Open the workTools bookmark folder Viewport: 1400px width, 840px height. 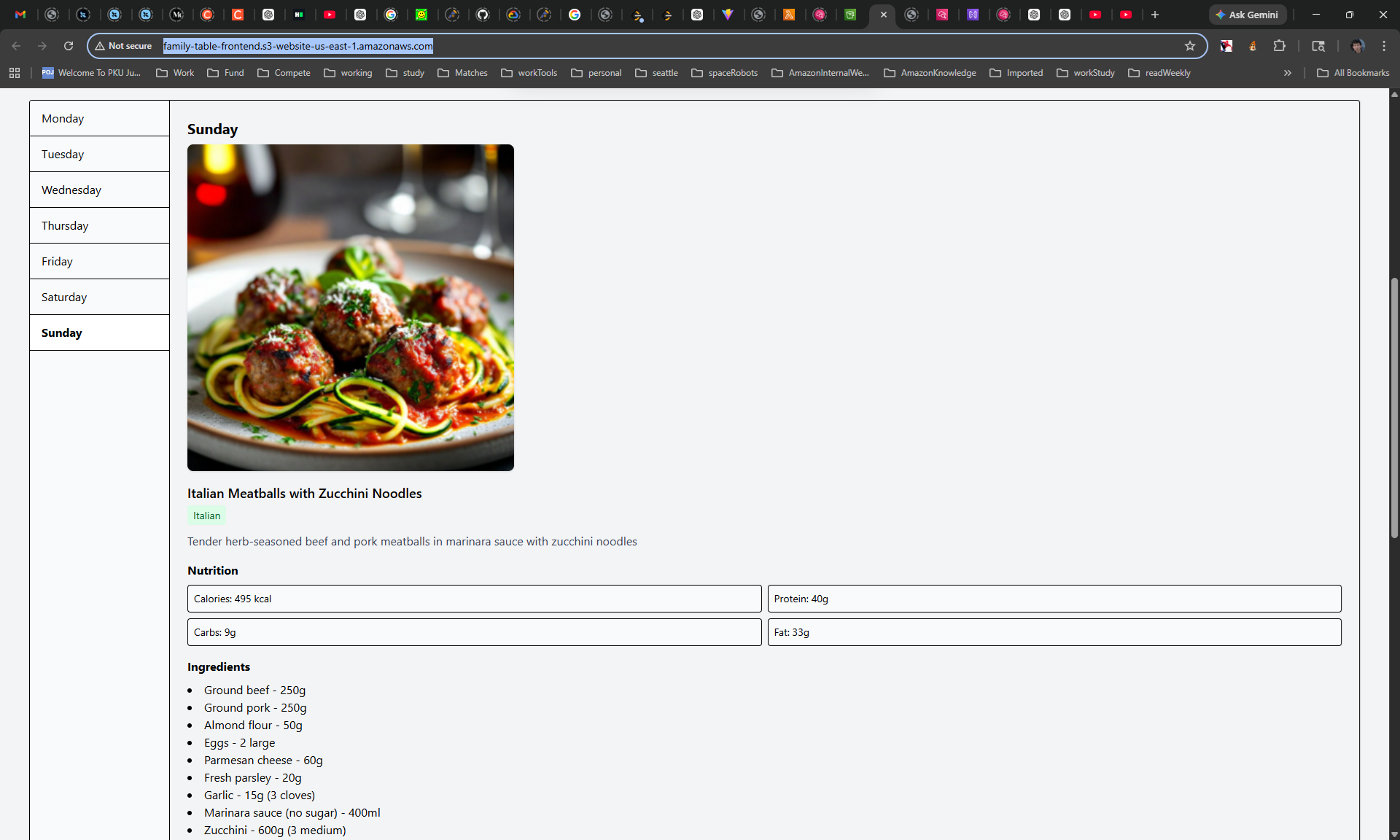coord(529,73)
